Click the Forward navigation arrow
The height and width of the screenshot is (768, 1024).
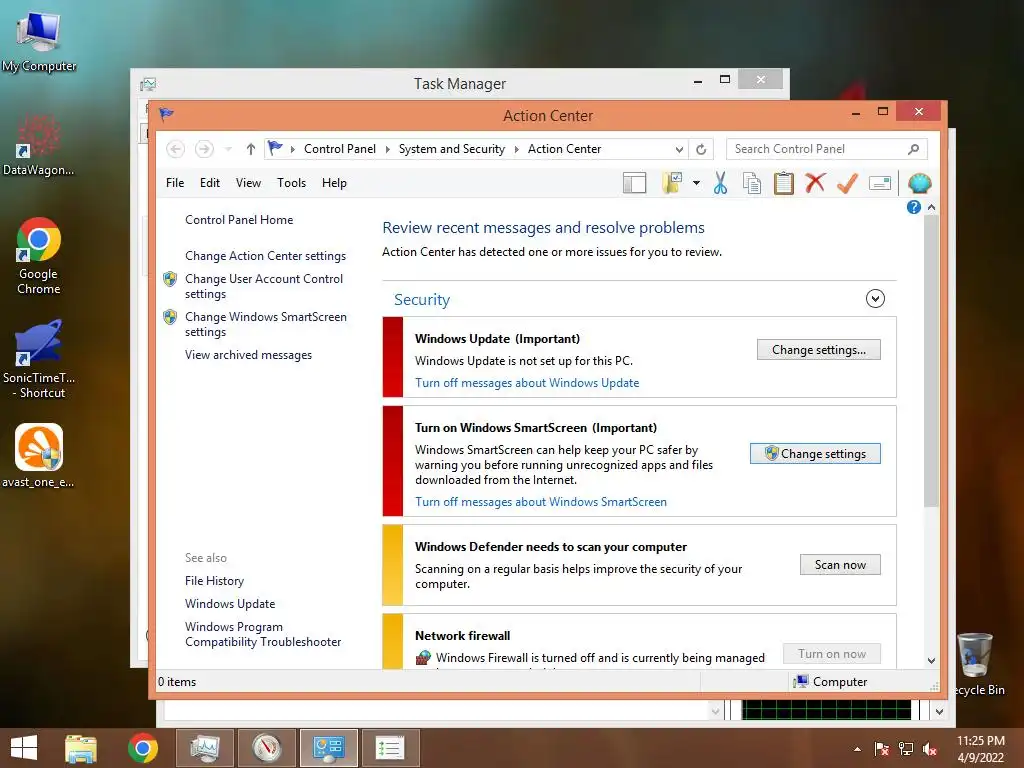point(204,149)
